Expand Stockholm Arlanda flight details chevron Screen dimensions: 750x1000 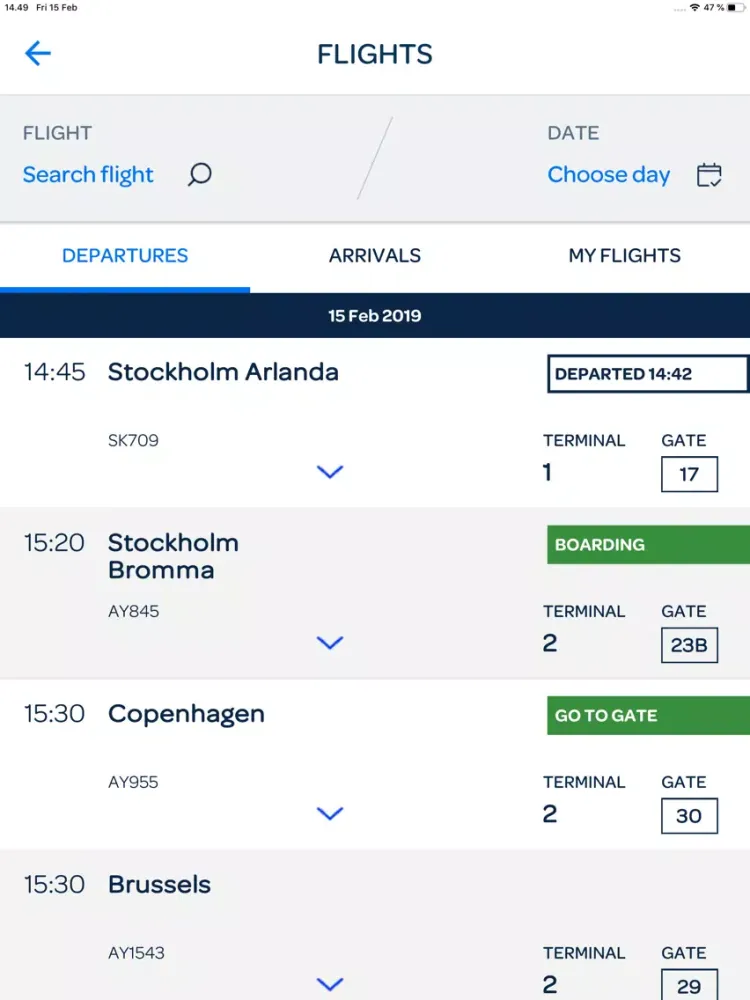click(x=329, y=472)
